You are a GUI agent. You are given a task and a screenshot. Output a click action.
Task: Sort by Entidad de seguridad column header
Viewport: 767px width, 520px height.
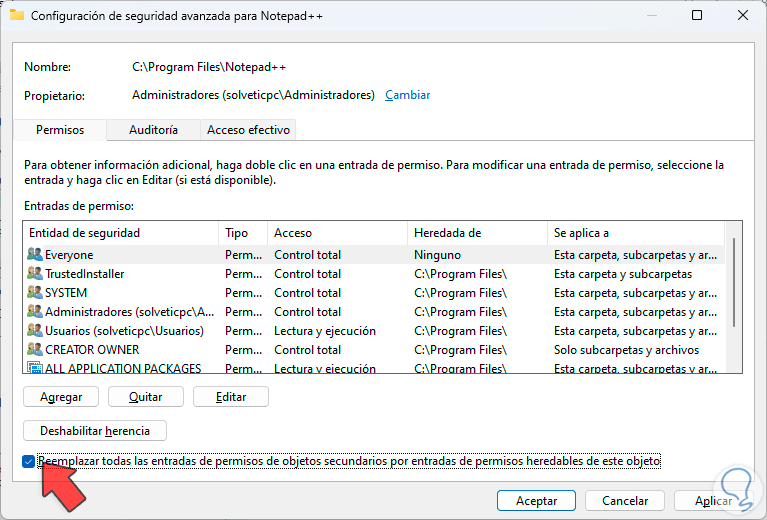120,233
